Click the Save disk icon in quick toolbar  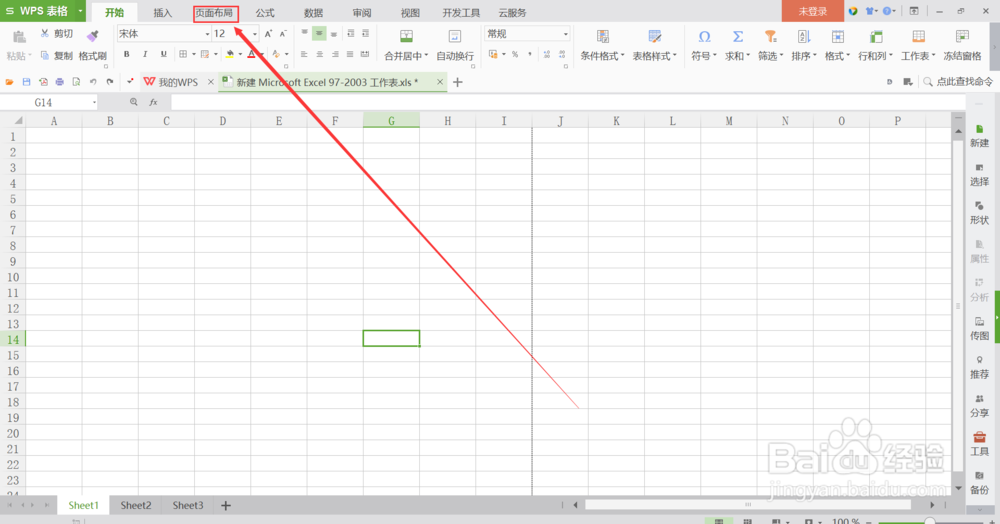click(x=26, y=82)
